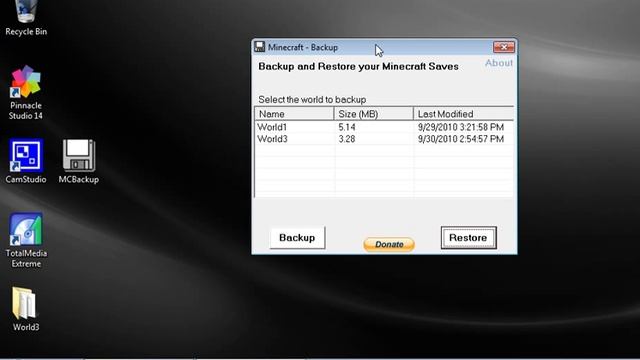Select the MCBackup floppy disk icon
This screenshot has width=640, height=360.
pyautogui.click(x=79, y=161)
